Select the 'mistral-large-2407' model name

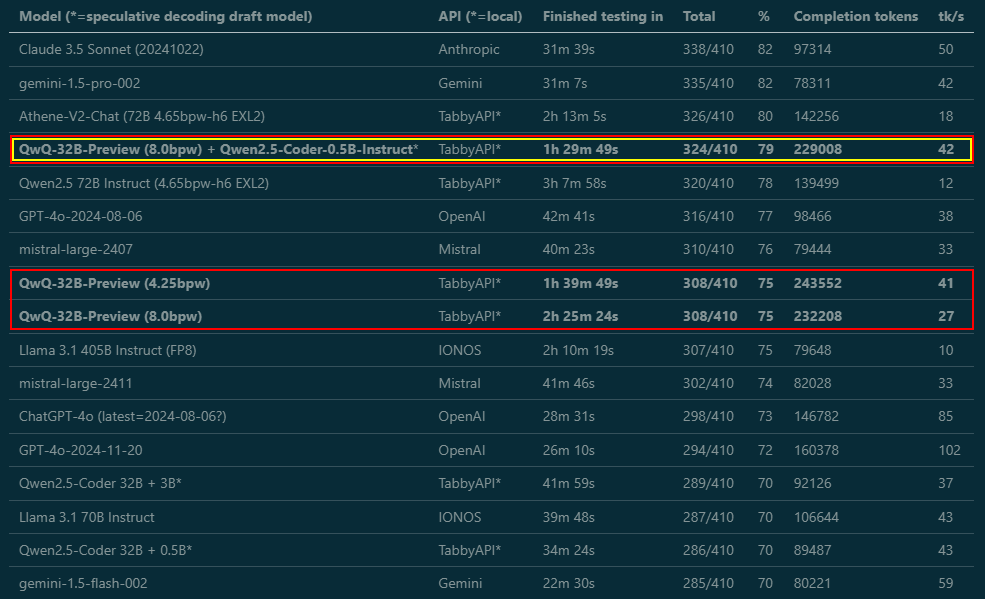coord(76,250)
